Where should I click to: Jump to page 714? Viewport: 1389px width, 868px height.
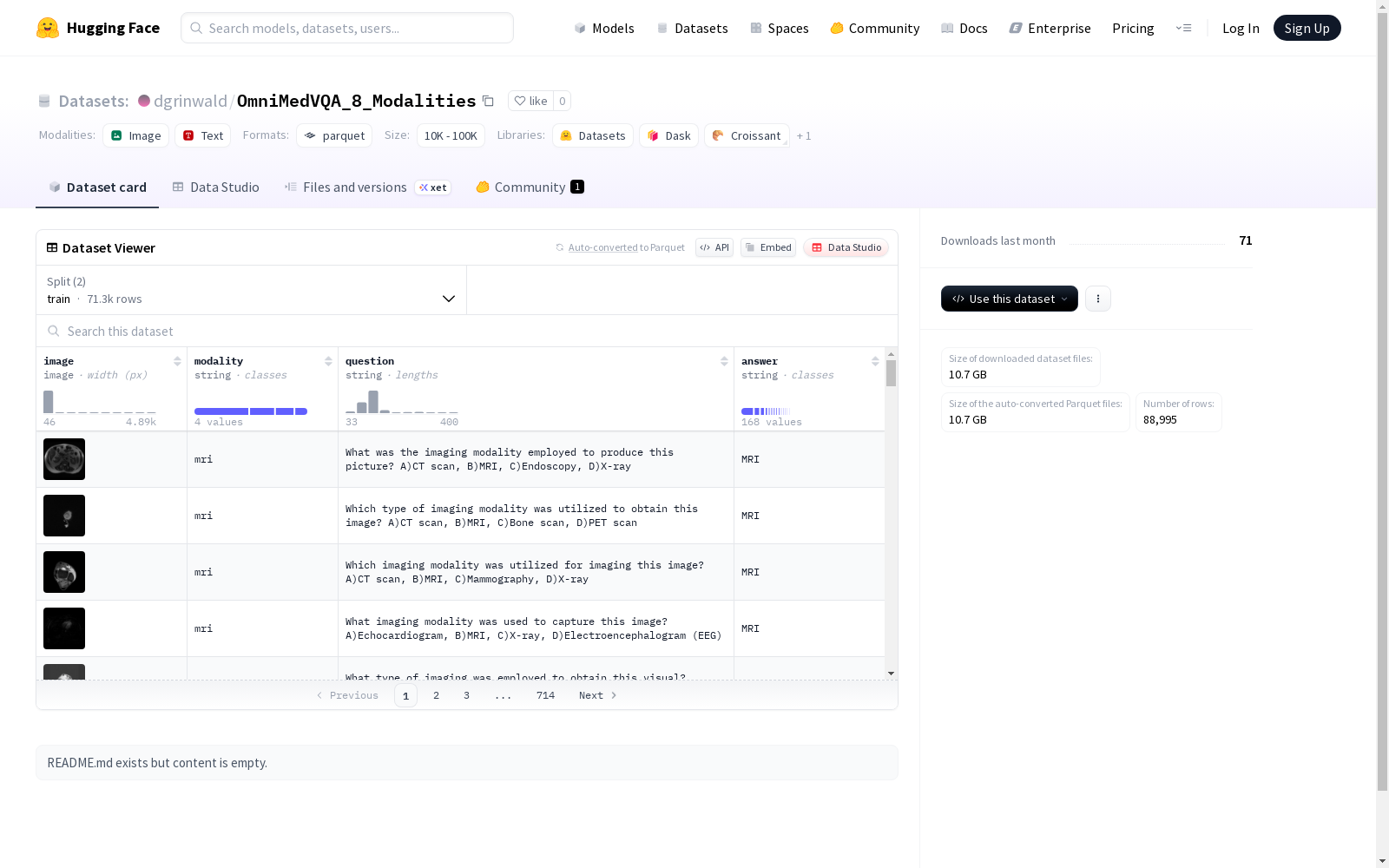pos(545,695)
